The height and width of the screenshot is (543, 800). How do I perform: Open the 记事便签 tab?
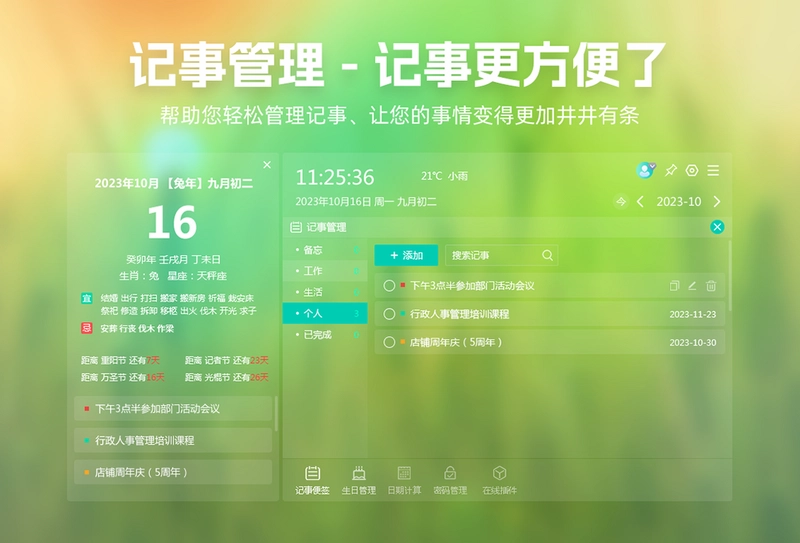coord(312,480)
